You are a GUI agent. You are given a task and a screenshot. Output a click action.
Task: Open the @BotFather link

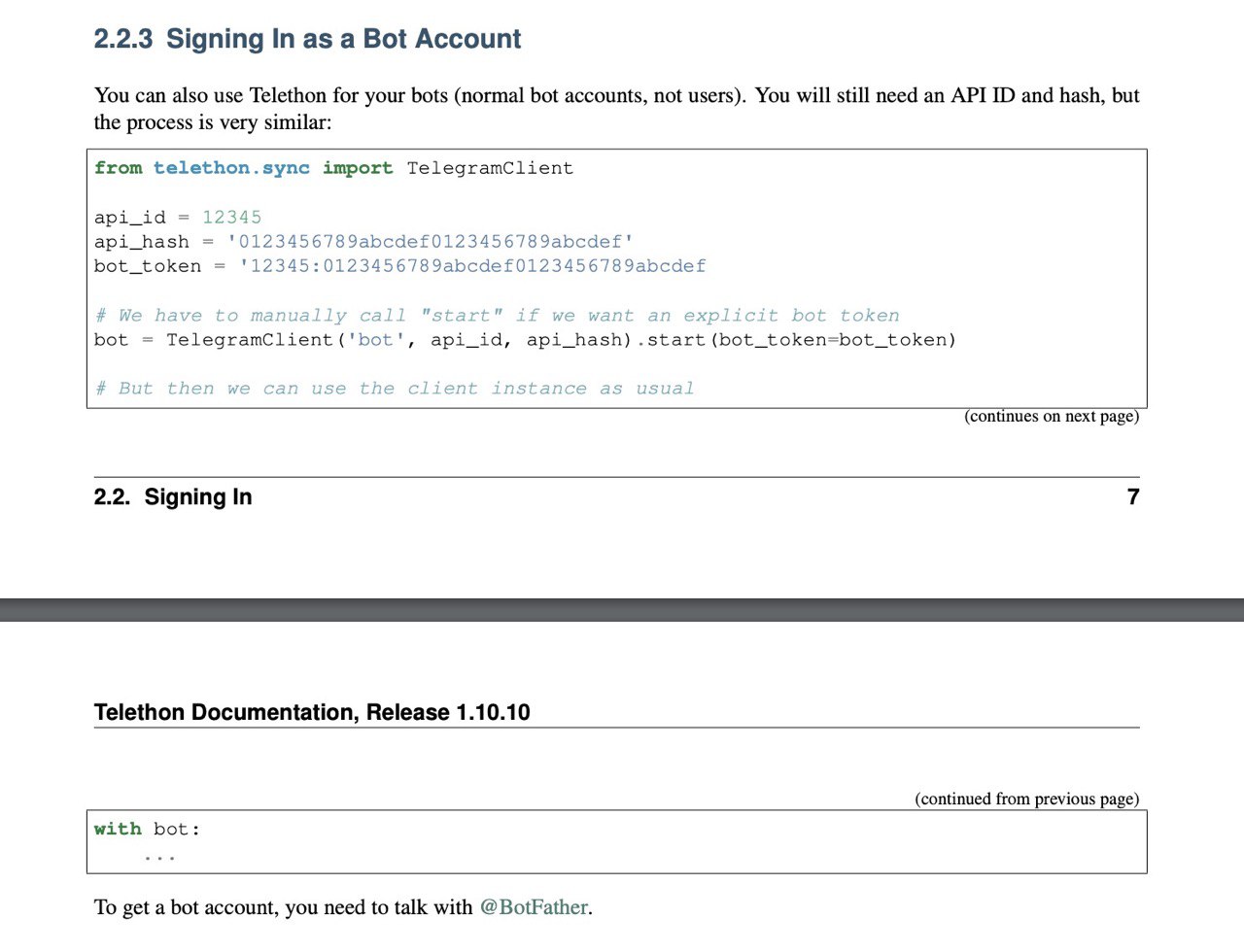[534, 907]
